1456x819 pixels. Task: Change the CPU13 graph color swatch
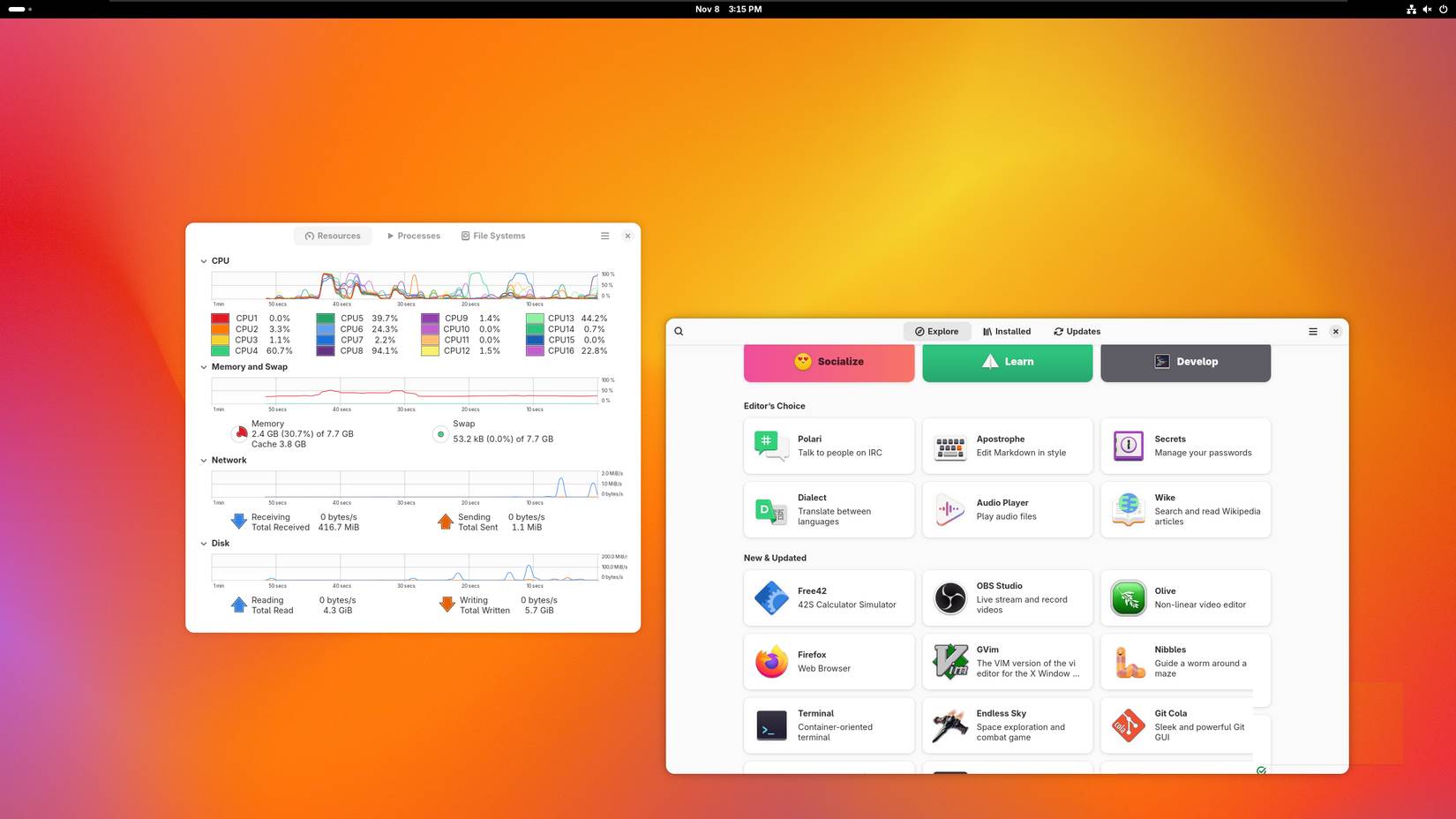(535, 319)
